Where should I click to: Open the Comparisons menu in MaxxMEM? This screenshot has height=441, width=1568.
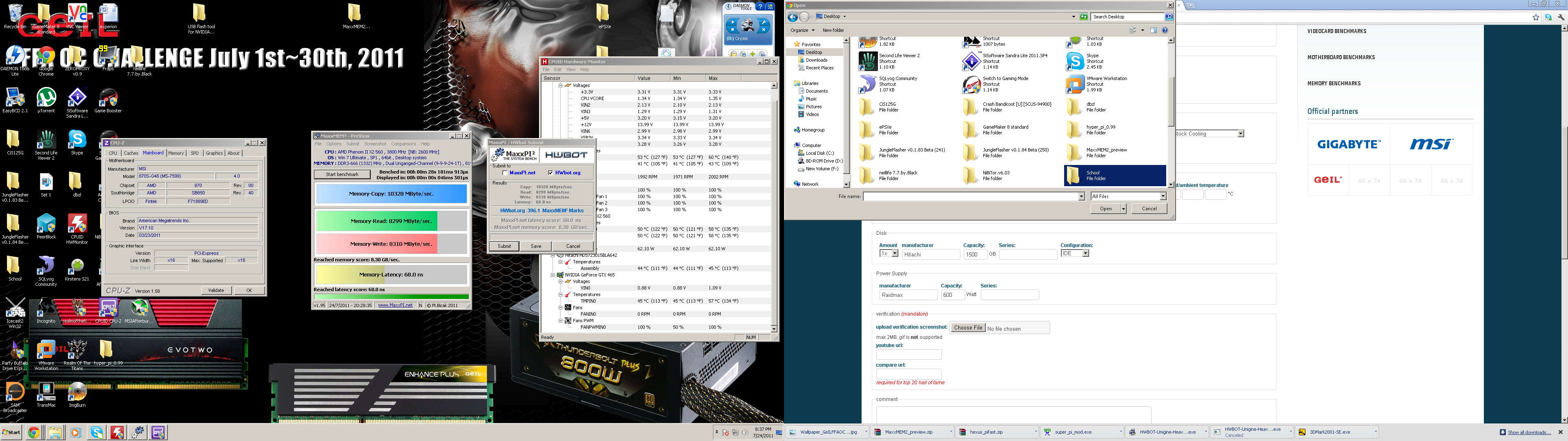[403, 145]
